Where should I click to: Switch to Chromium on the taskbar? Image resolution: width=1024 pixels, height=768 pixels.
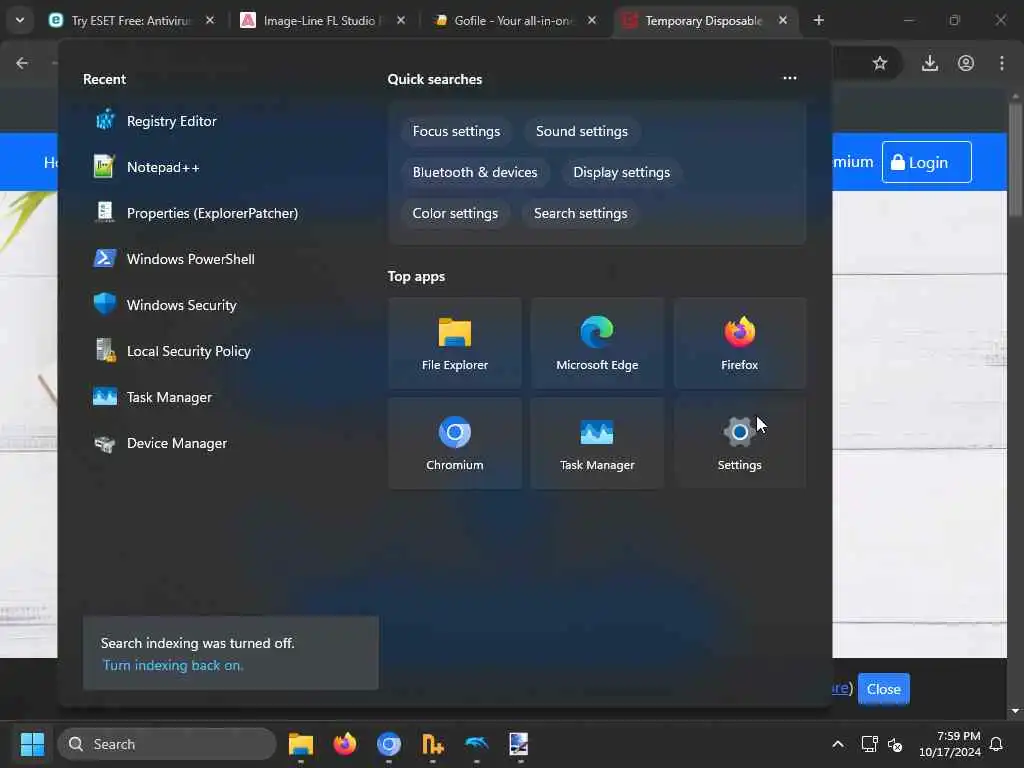pos(389,744)
